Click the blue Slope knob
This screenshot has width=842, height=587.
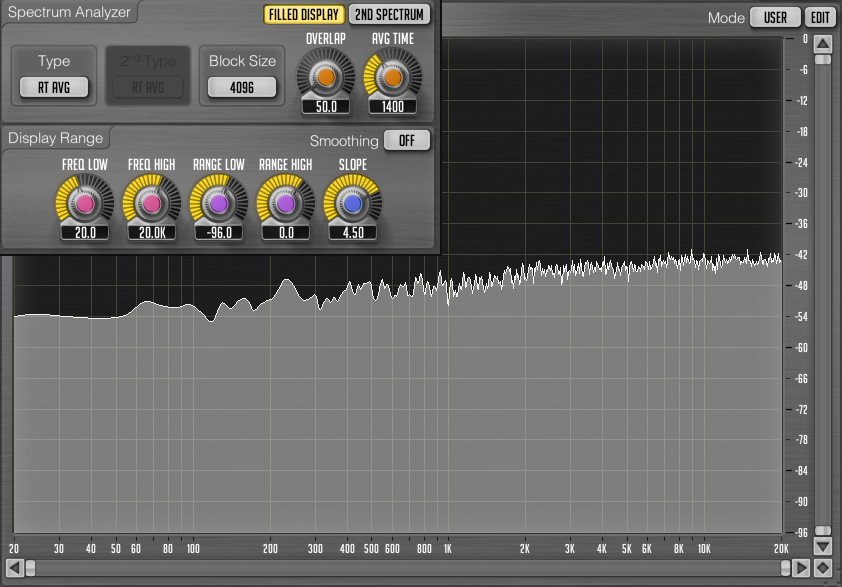click(352, 203)
